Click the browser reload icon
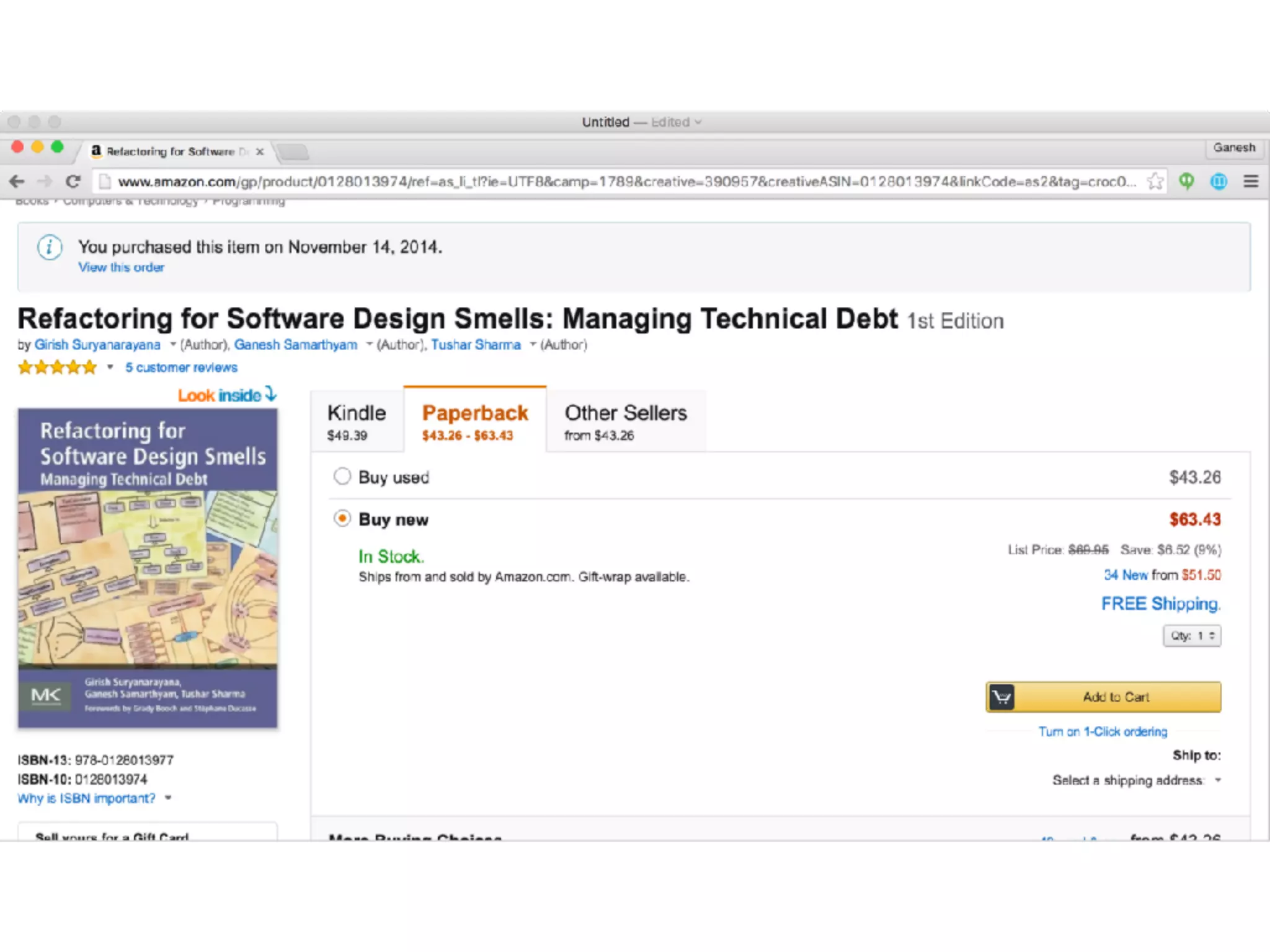The height and width of the screenshot is (952, 1270). [x=73, y=182]
